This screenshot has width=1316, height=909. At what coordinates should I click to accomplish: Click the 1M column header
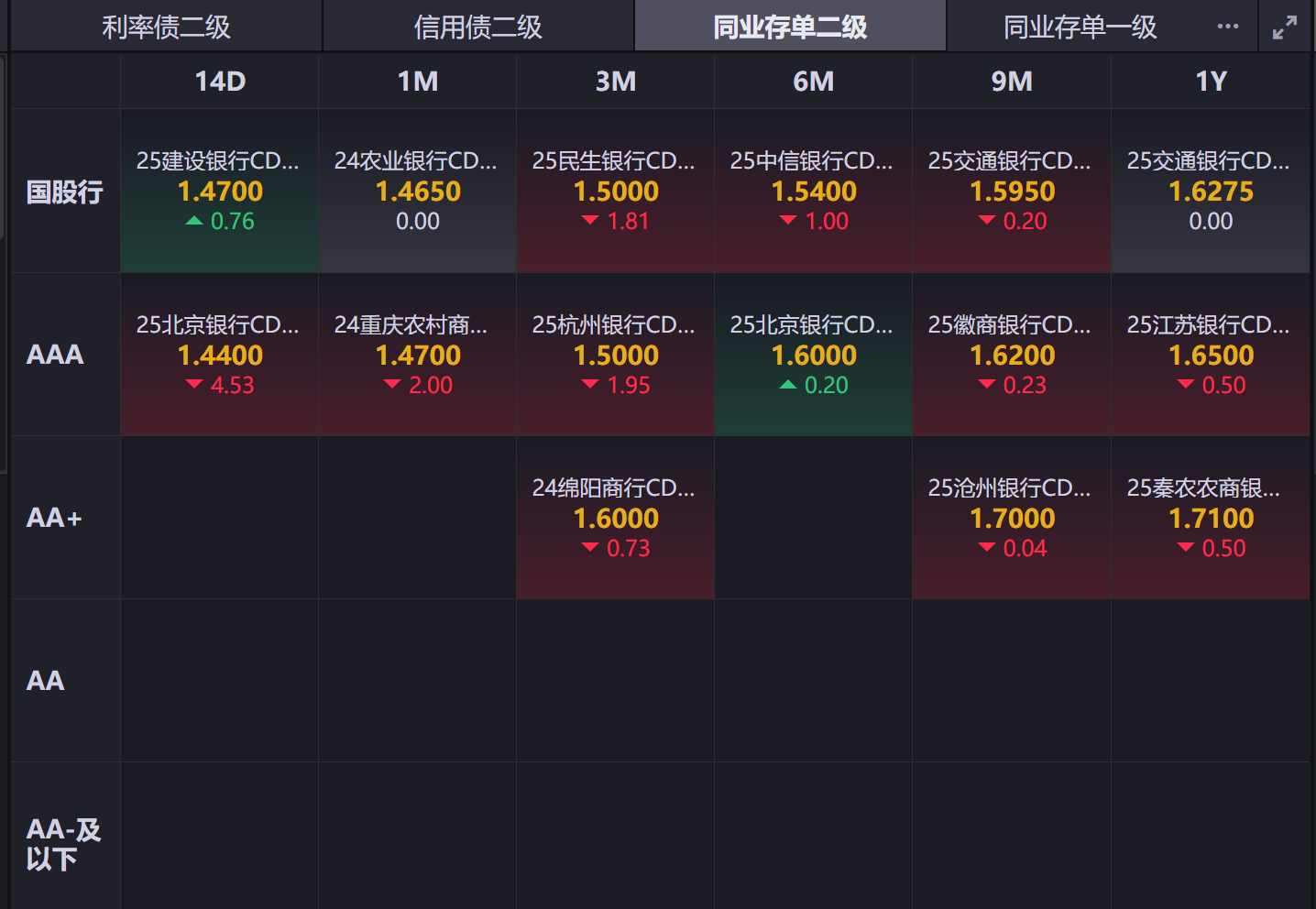[x=418, y=82]
